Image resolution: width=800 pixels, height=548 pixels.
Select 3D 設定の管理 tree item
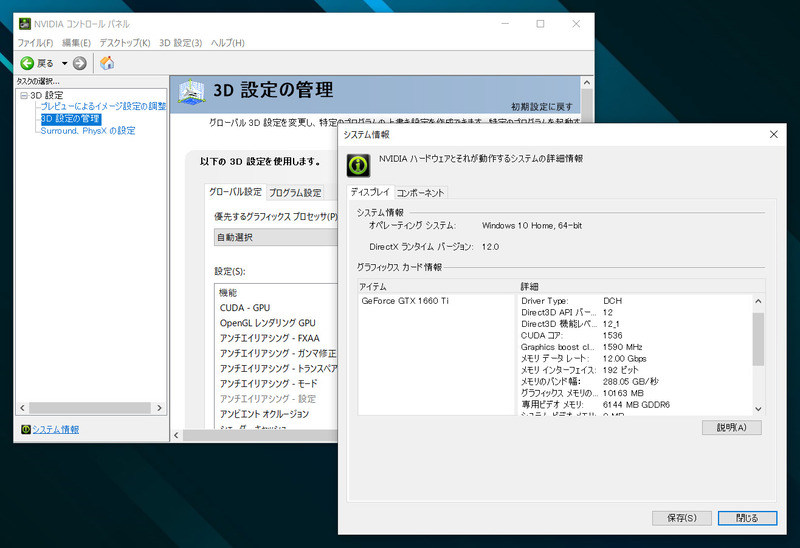point(70,119)
